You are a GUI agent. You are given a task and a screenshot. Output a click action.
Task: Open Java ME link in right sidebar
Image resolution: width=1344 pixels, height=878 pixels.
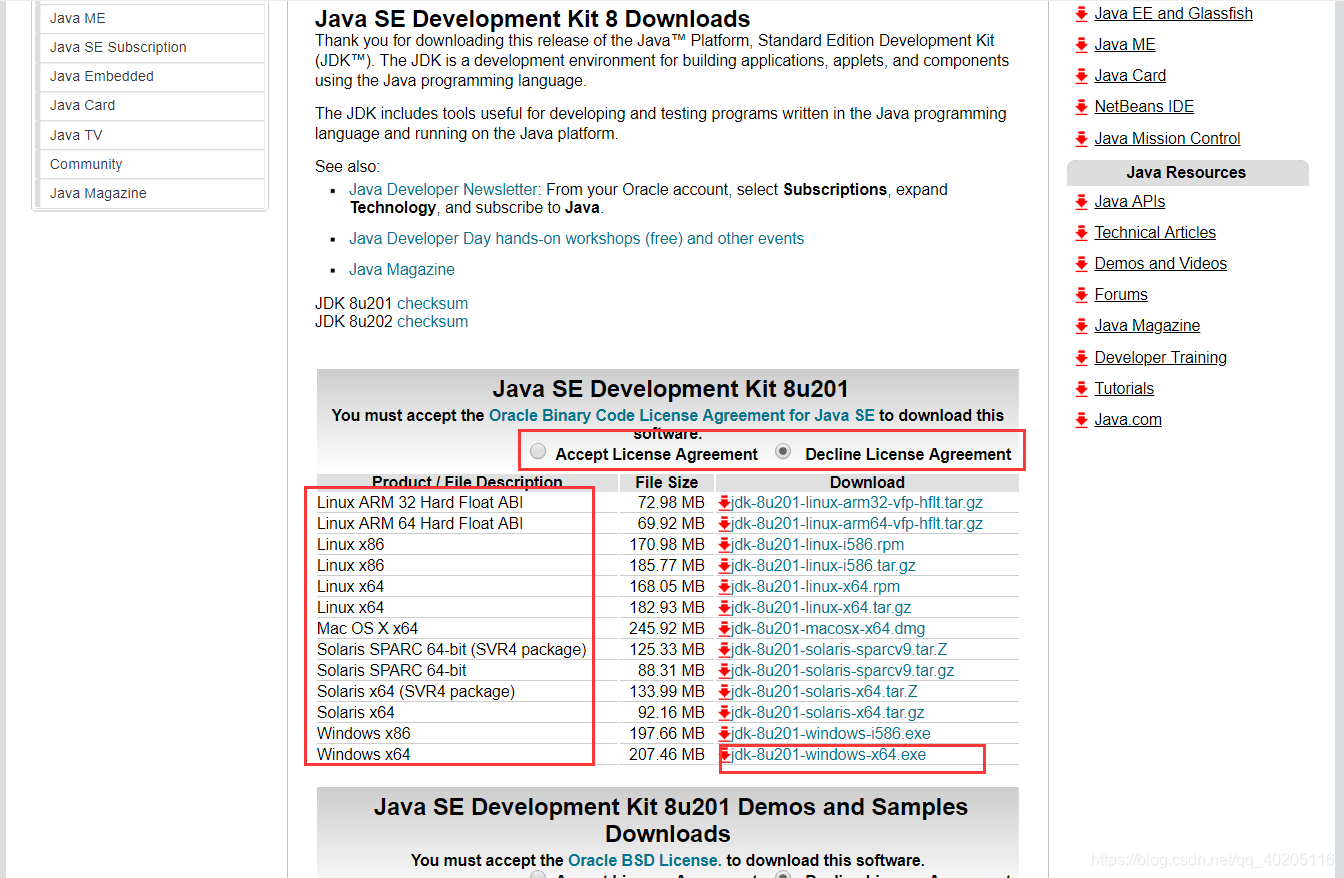(x=1125, y=45)
